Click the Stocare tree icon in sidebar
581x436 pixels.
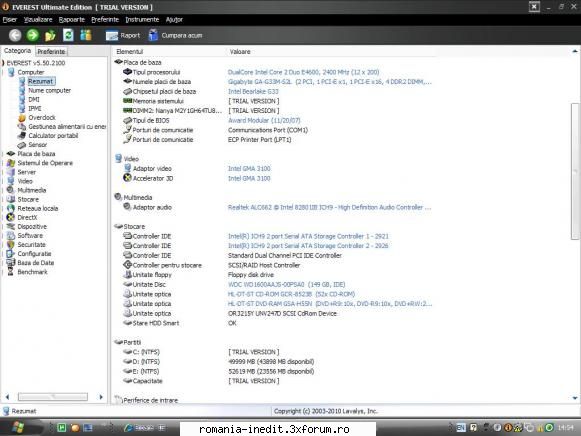point(11,199)
